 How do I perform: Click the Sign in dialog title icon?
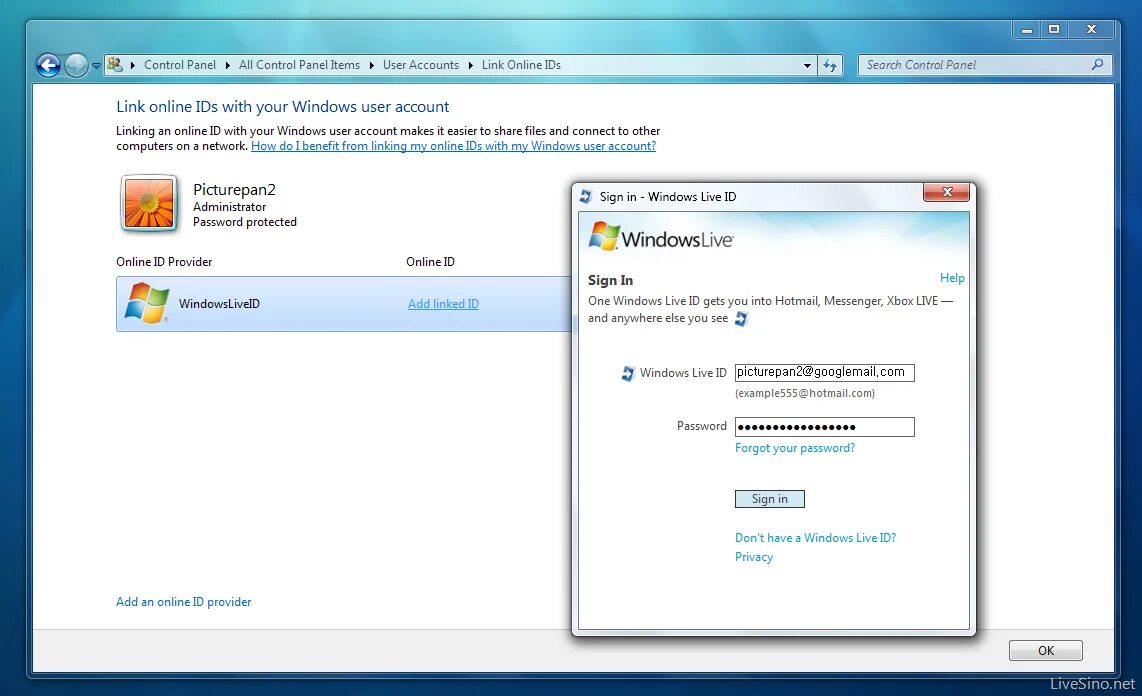pyautogui.click(x=586, y=197)
